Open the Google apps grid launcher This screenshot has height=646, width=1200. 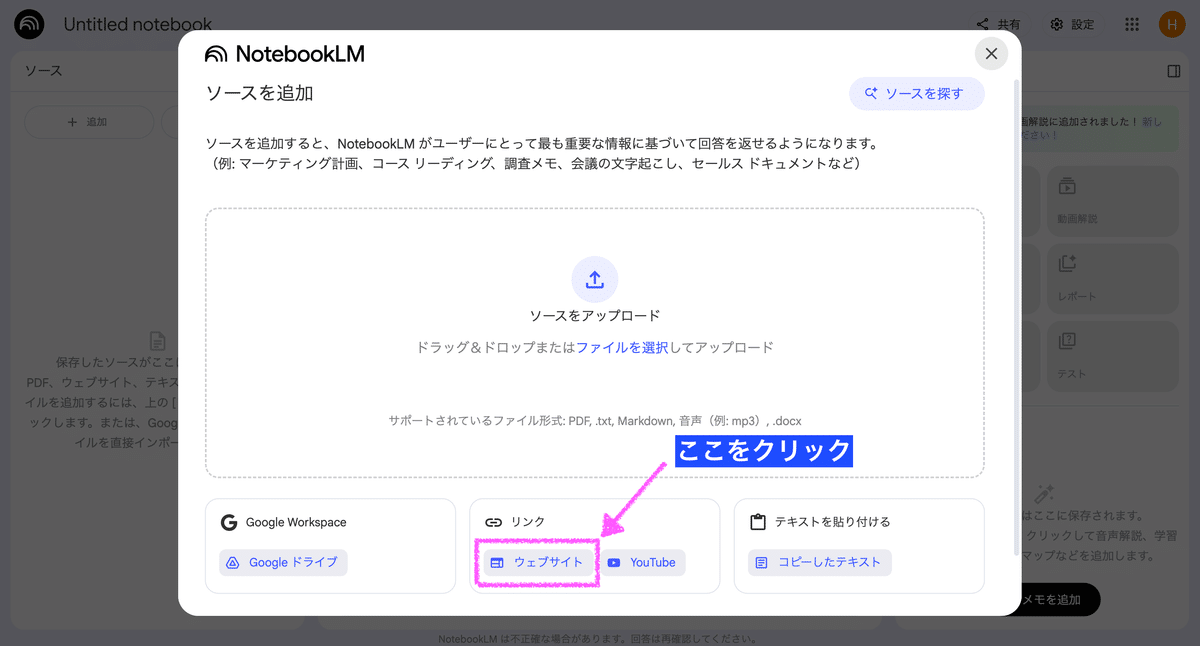pos(1134,23)
